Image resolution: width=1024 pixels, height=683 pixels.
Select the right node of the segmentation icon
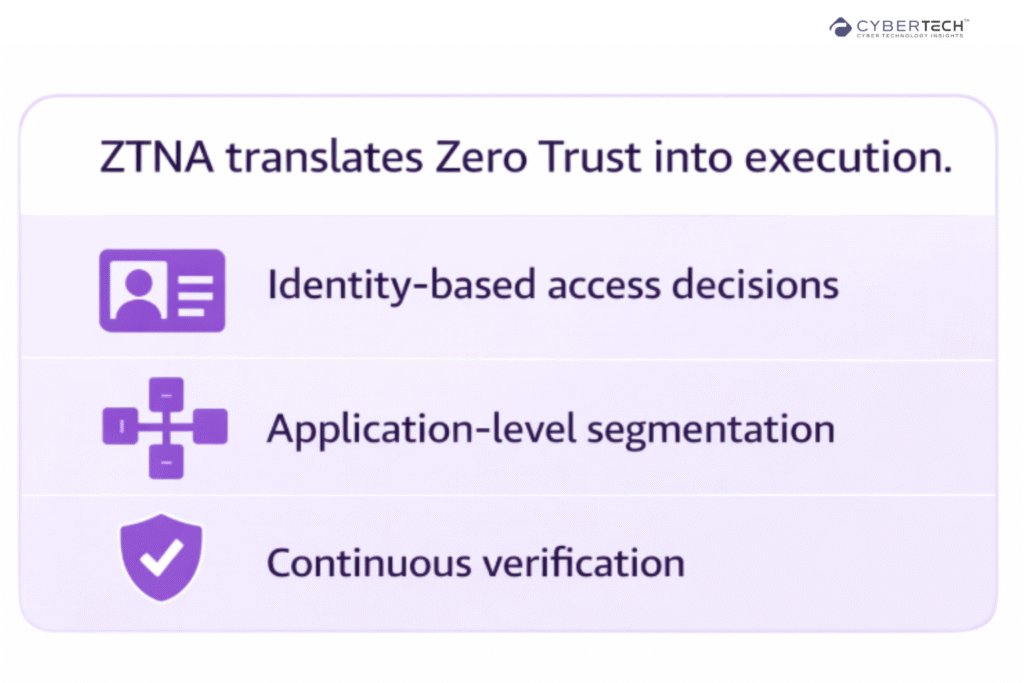[211, 427]
